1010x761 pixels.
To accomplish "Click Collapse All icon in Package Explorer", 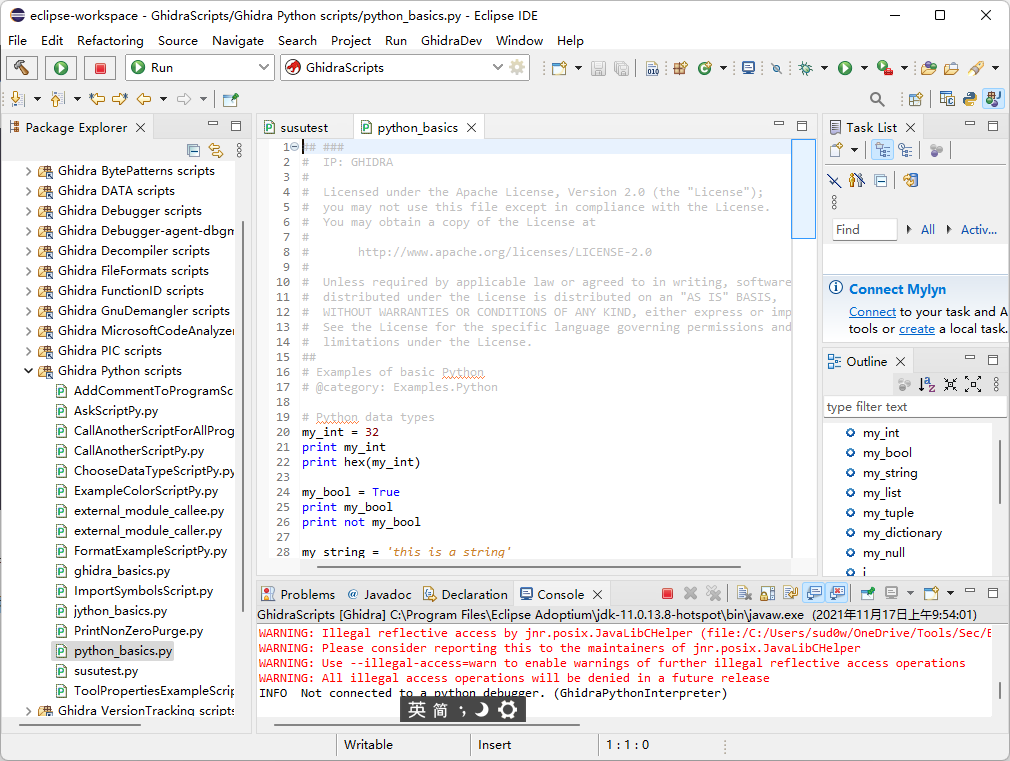I will [193, 150].
